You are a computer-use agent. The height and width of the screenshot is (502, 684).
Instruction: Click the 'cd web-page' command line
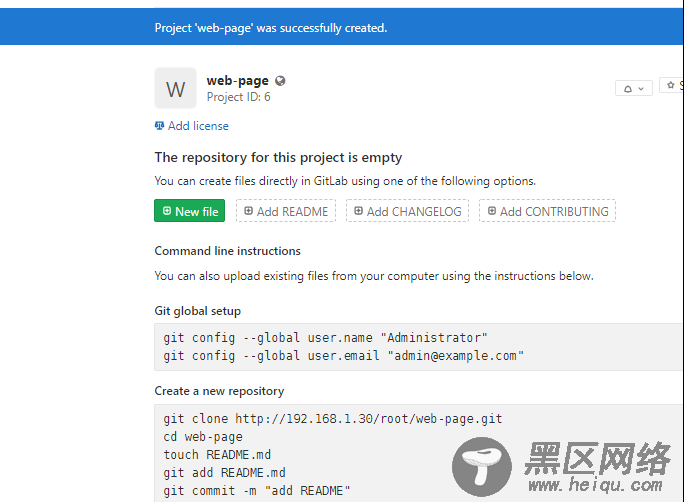203,437
